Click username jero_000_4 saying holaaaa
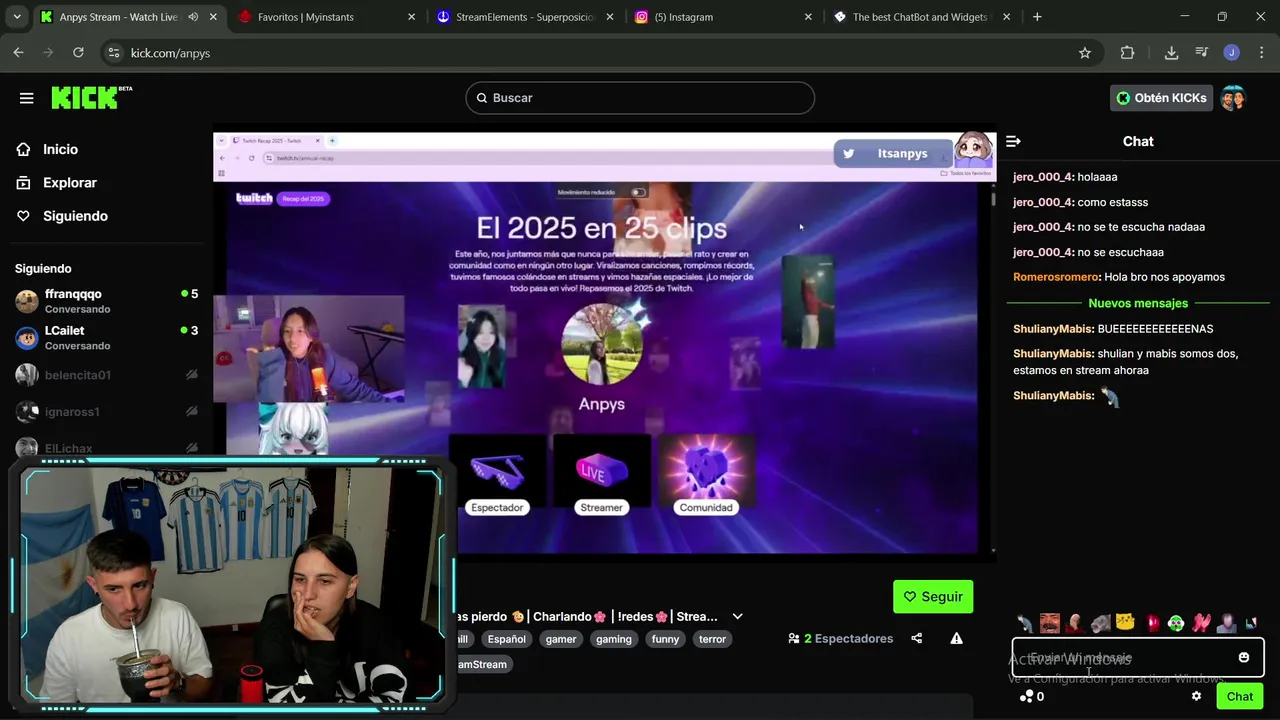The height and width of the screenshot is (720, 1280). (x=1043, y=177)
